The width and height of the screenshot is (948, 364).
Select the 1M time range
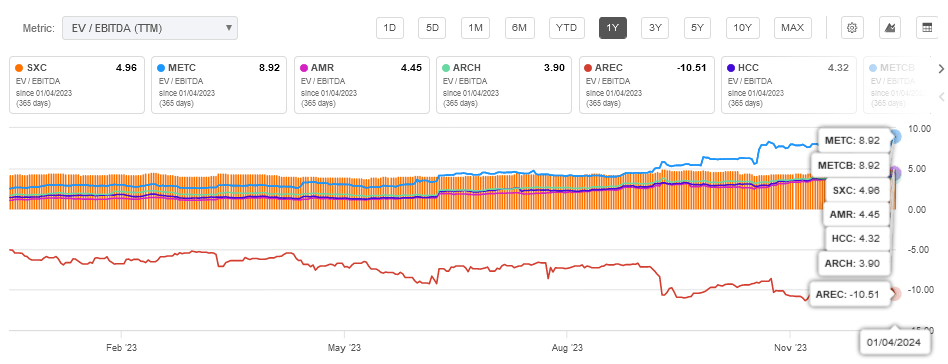[475, 28]
